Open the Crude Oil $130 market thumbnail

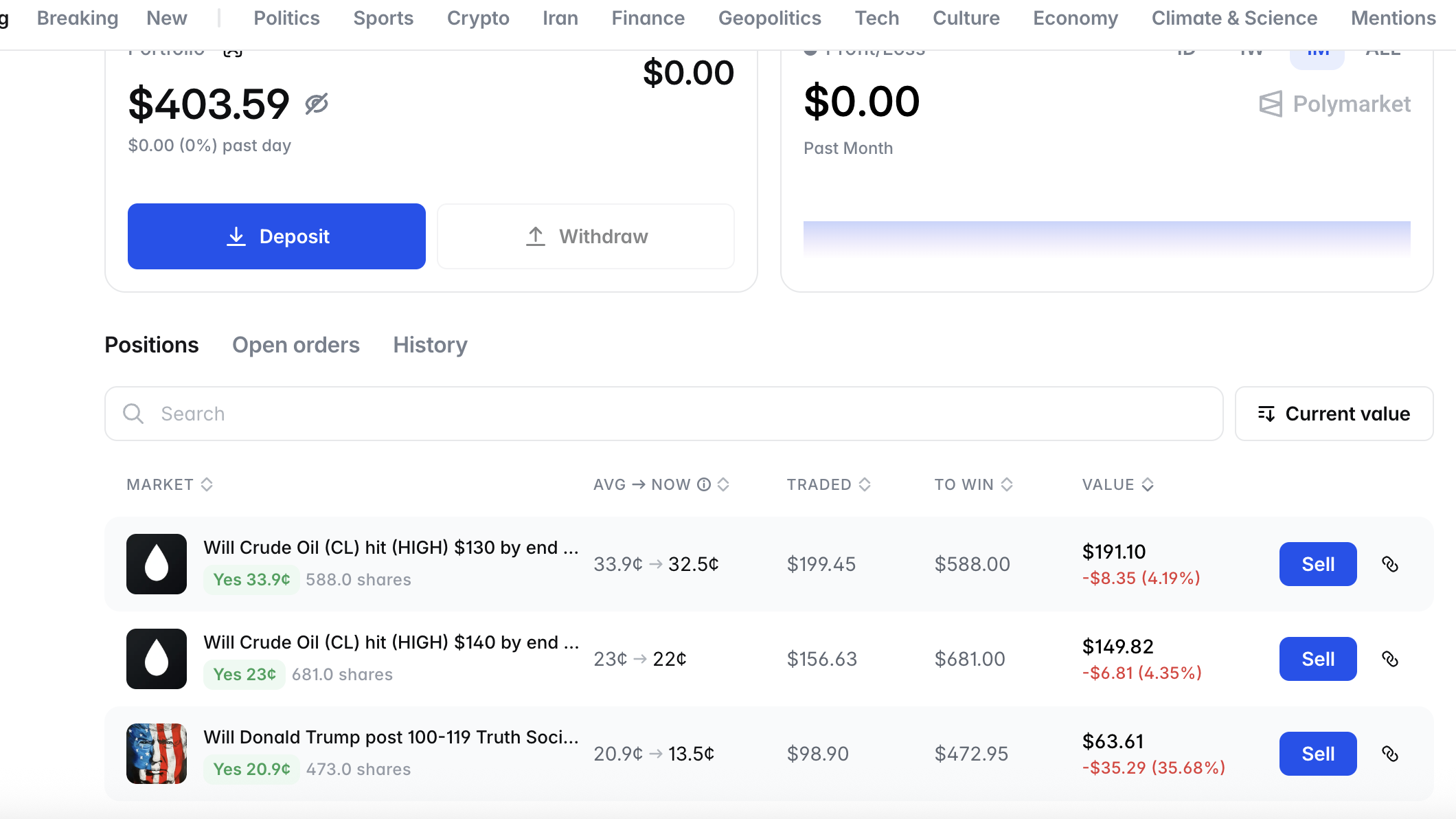click(157, 564)
